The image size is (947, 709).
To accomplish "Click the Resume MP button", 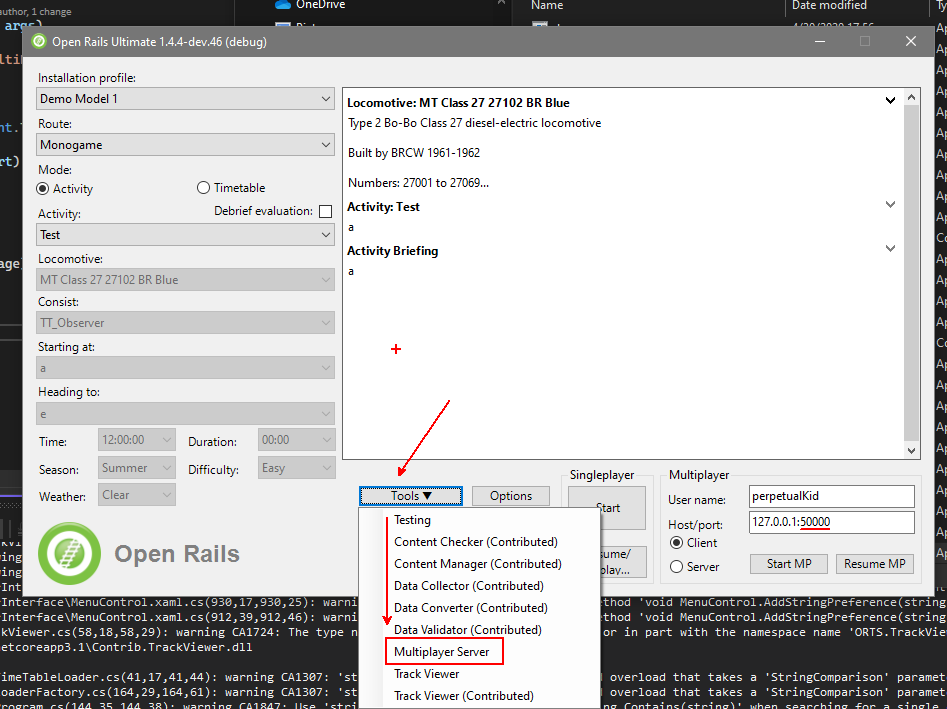I will pos(875,564).
